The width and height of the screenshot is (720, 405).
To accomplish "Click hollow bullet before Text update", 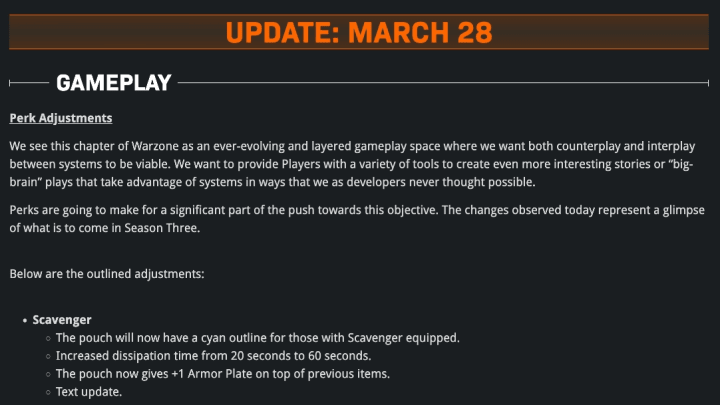I will tap(48, 392).
